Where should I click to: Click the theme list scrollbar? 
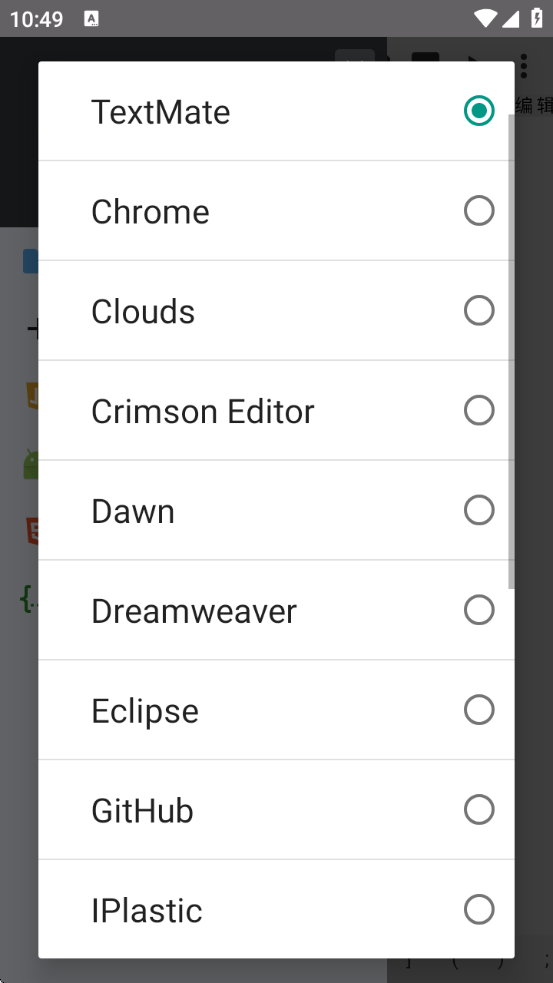[x=511, y=351]
